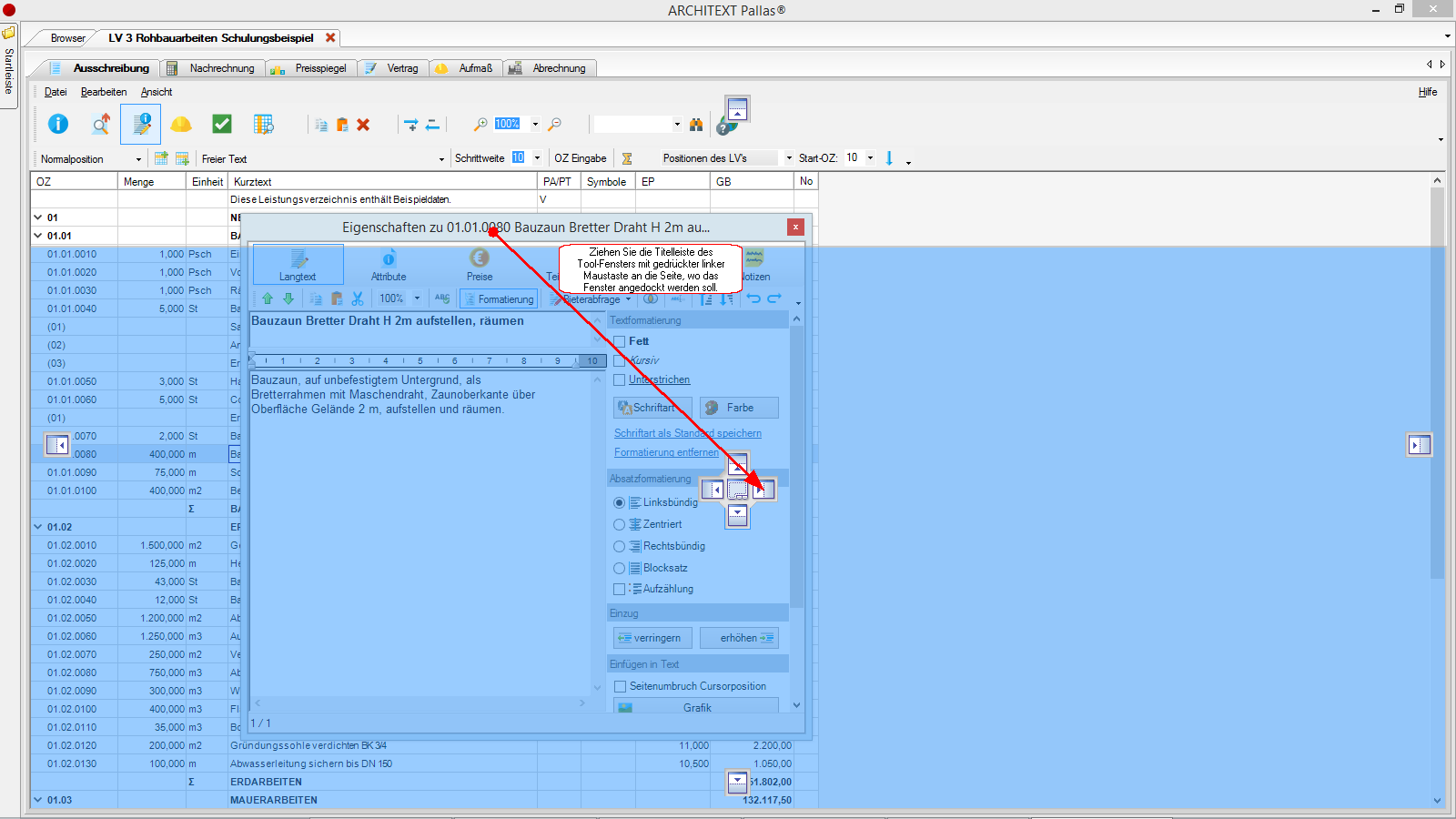This screenshot has width=1456, height=819.
Task: Click the Farbe color button
Action: pos(739,408)
